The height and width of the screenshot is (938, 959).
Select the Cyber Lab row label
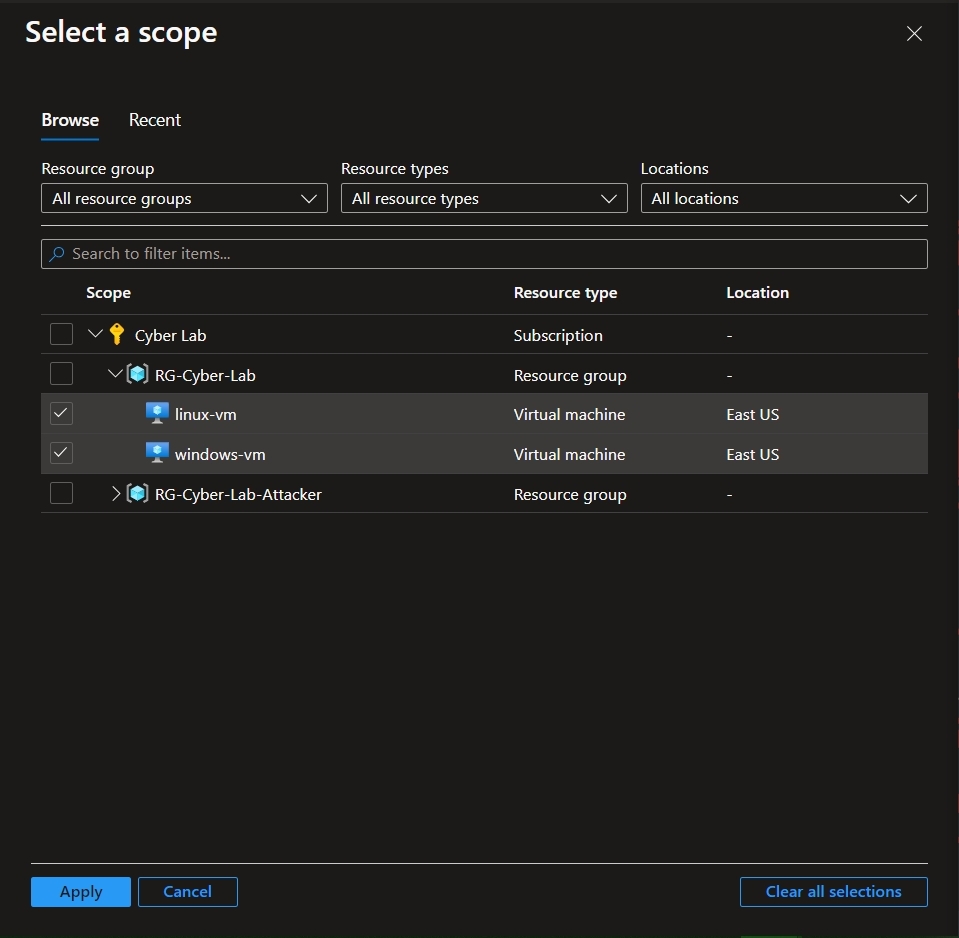pyautogui.click(x=170, y=336)
